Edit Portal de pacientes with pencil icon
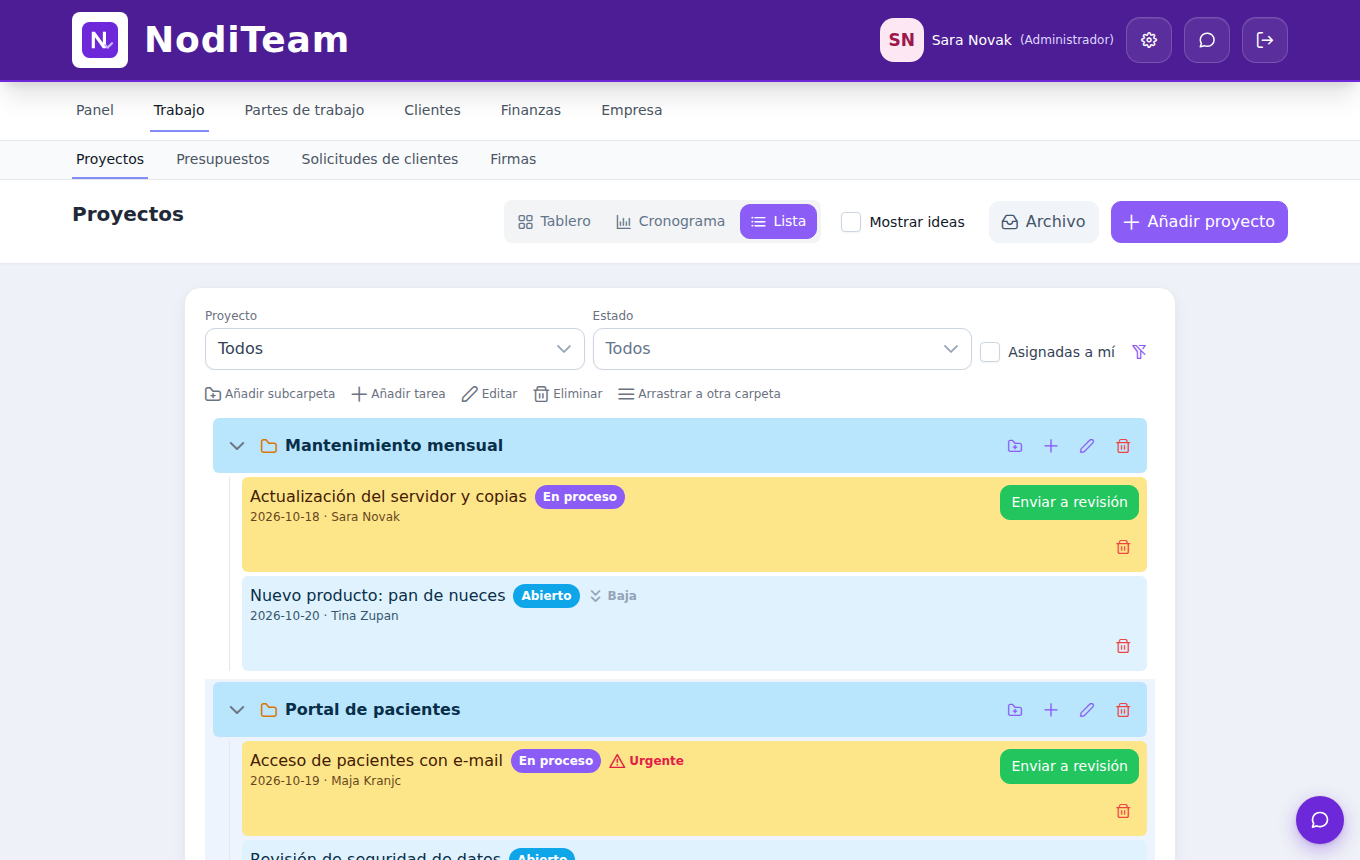 pyautogui.click(x=1087, y=710)
